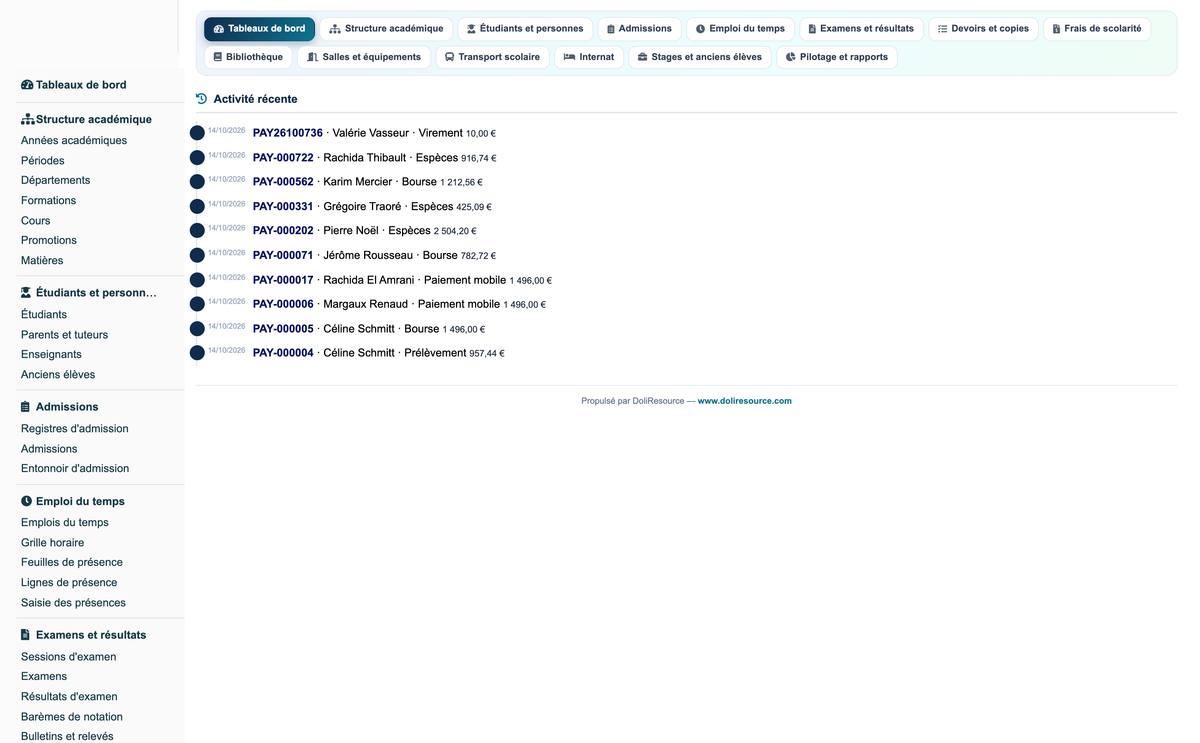
Task: Open the Tableaux de bord tab
Action: (260, 29)
